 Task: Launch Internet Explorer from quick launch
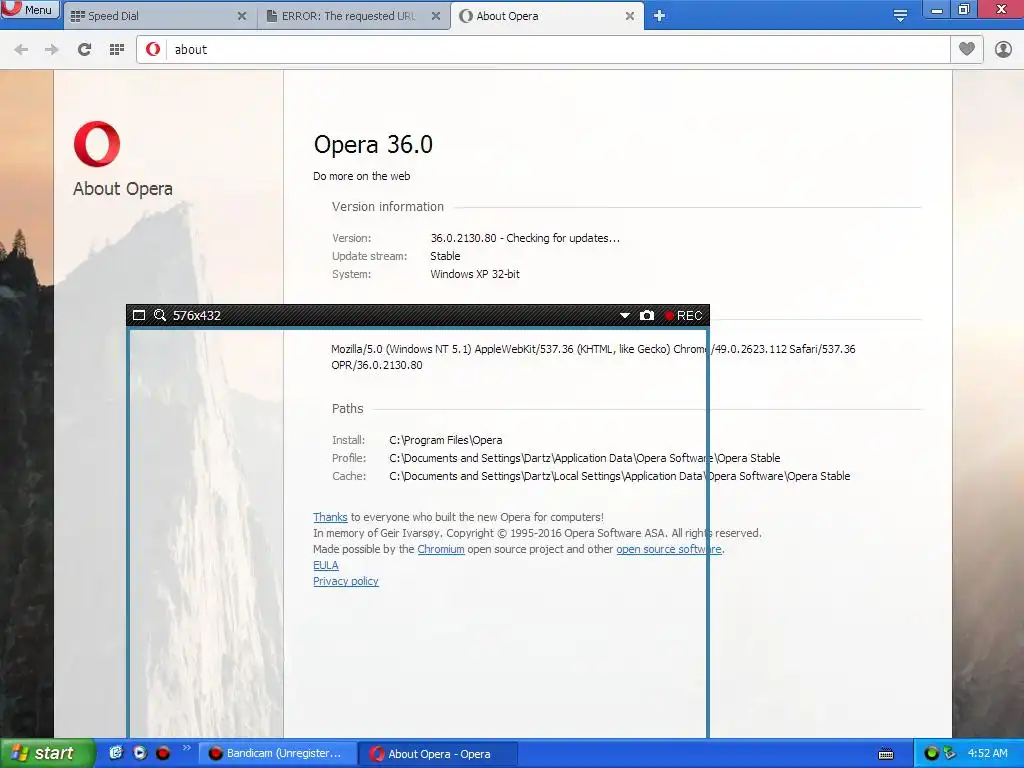[116, 753]
